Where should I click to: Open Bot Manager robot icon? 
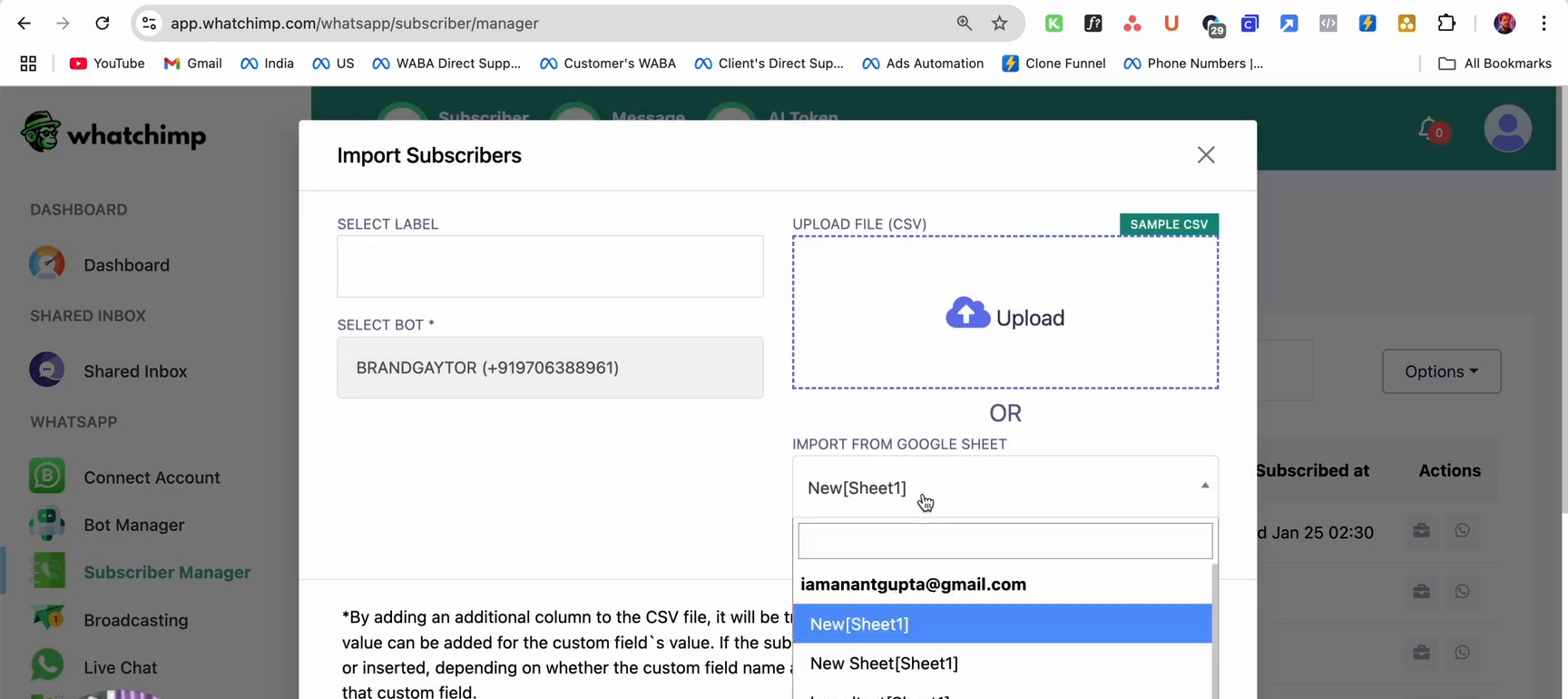pyautogui.click(x=46, y=524)
